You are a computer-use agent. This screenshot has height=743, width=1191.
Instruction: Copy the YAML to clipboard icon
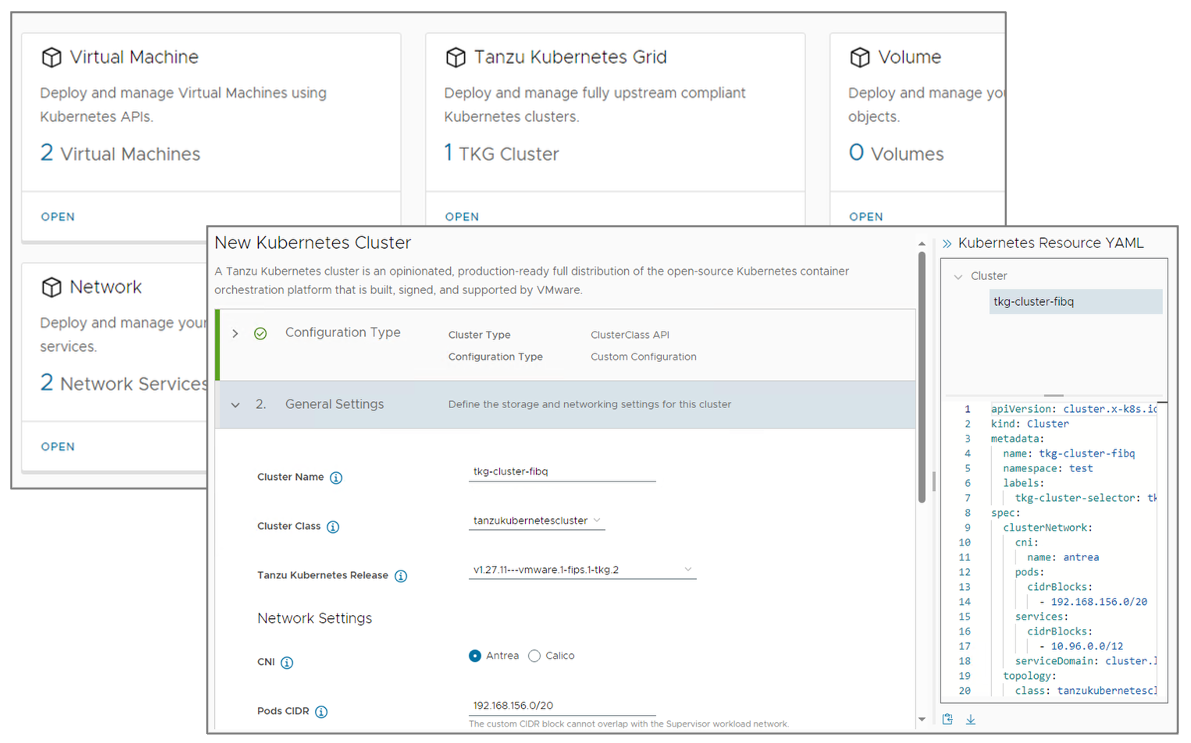click(948, 719)
